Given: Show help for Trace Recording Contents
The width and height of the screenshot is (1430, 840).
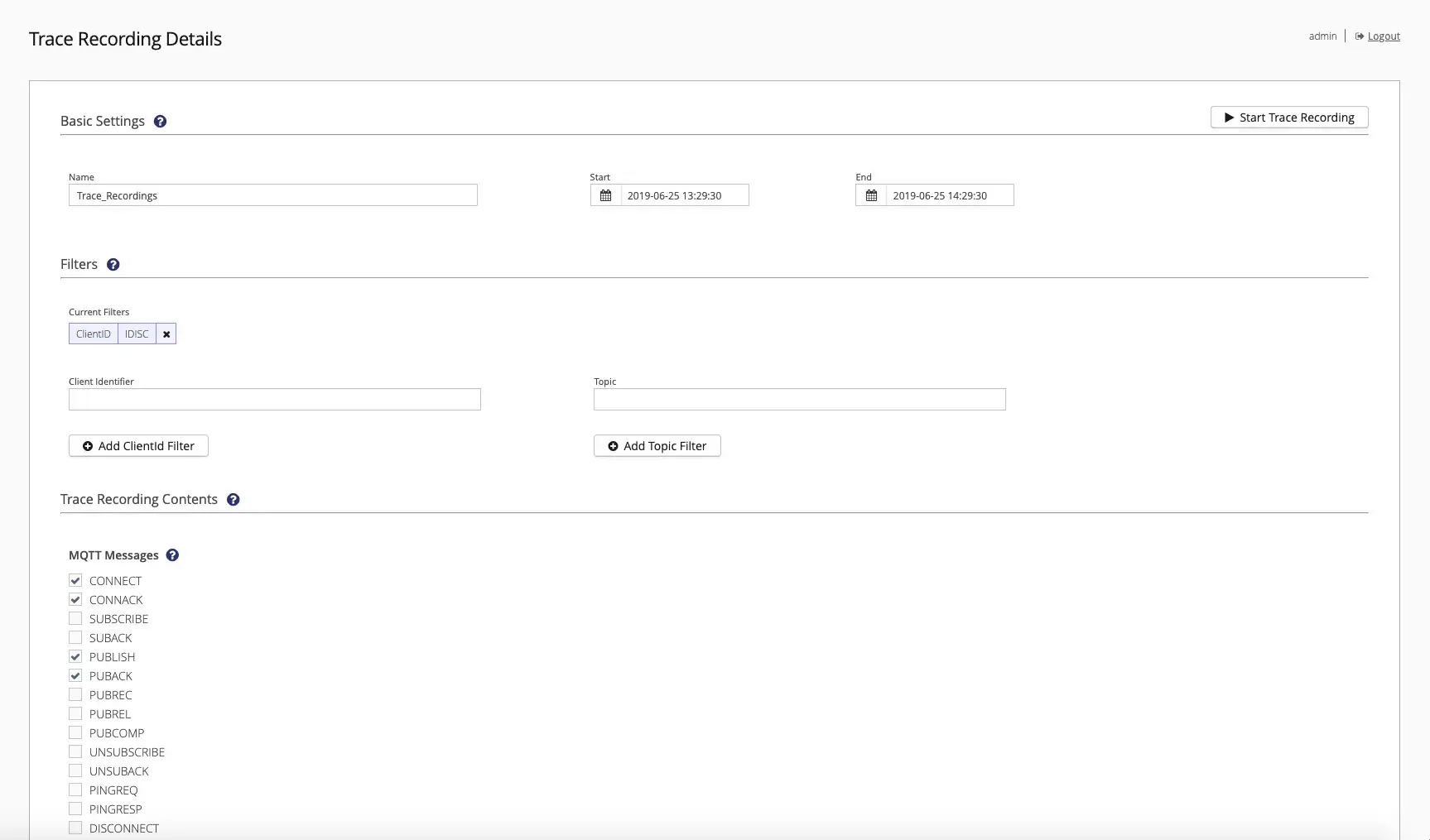Looking at the screenshot, I should coord(234,500).
